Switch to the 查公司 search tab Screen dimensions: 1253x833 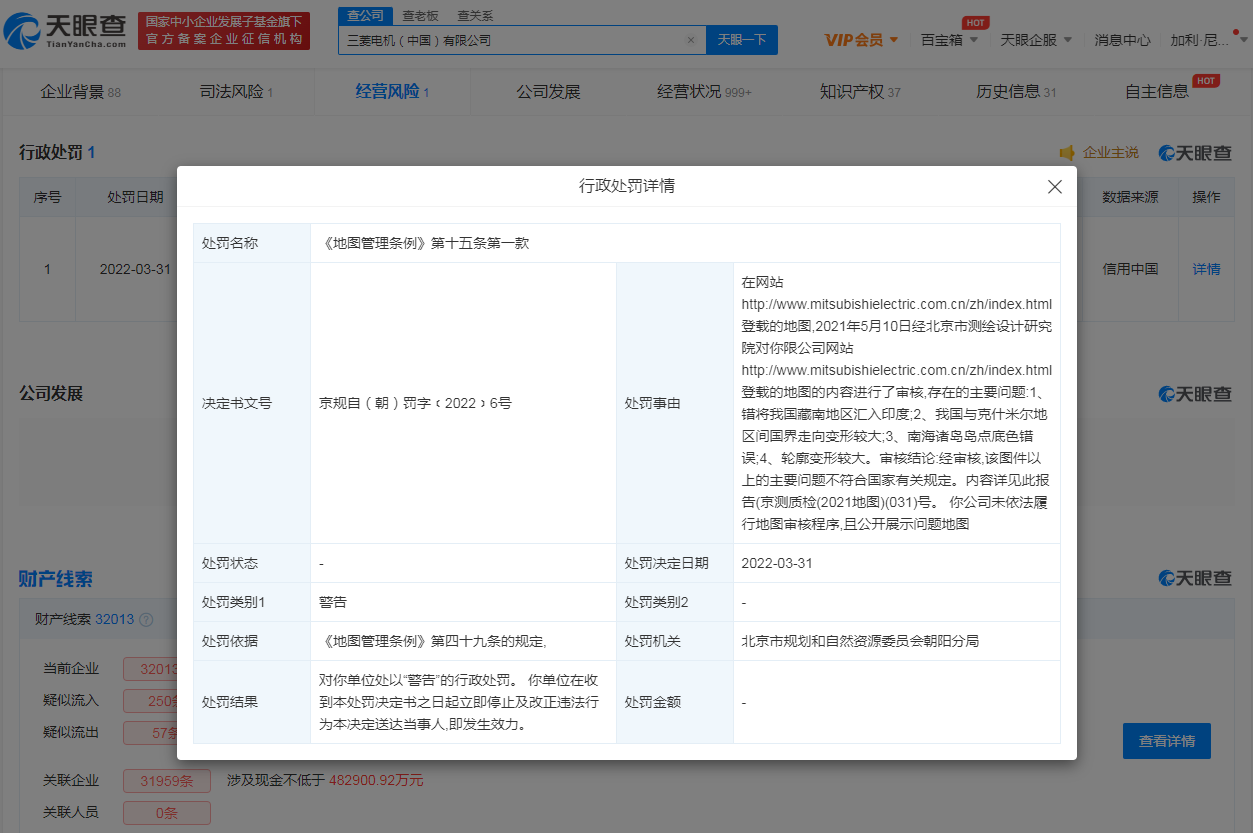(366, 15)
